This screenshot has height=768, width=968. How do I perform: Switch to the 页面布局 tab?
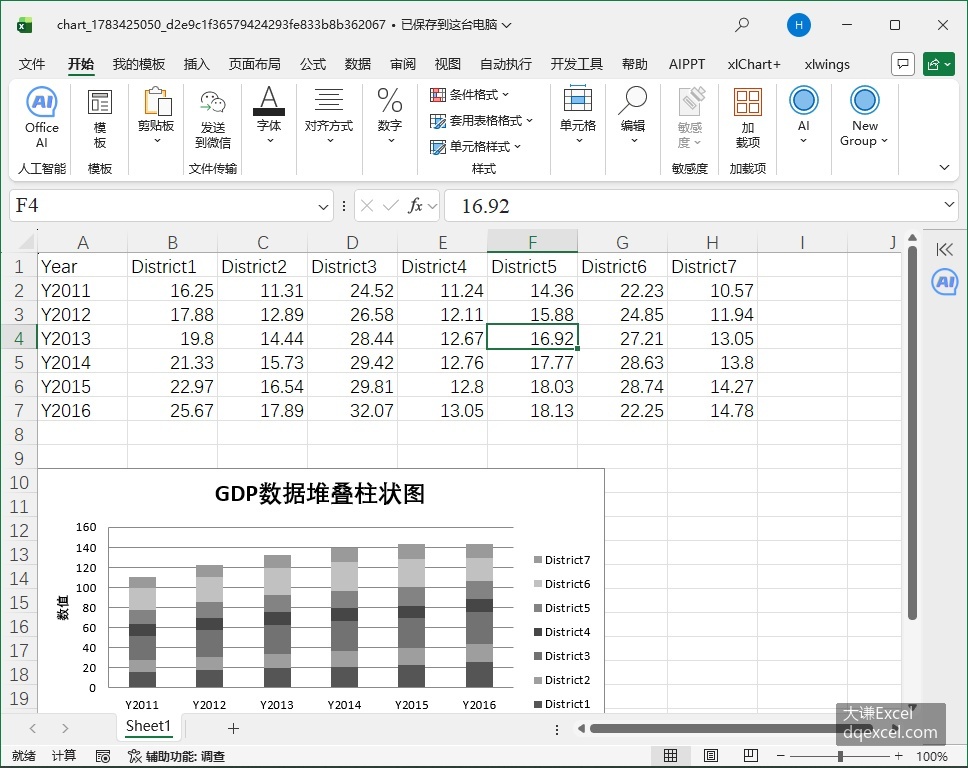tap(254, 64)
